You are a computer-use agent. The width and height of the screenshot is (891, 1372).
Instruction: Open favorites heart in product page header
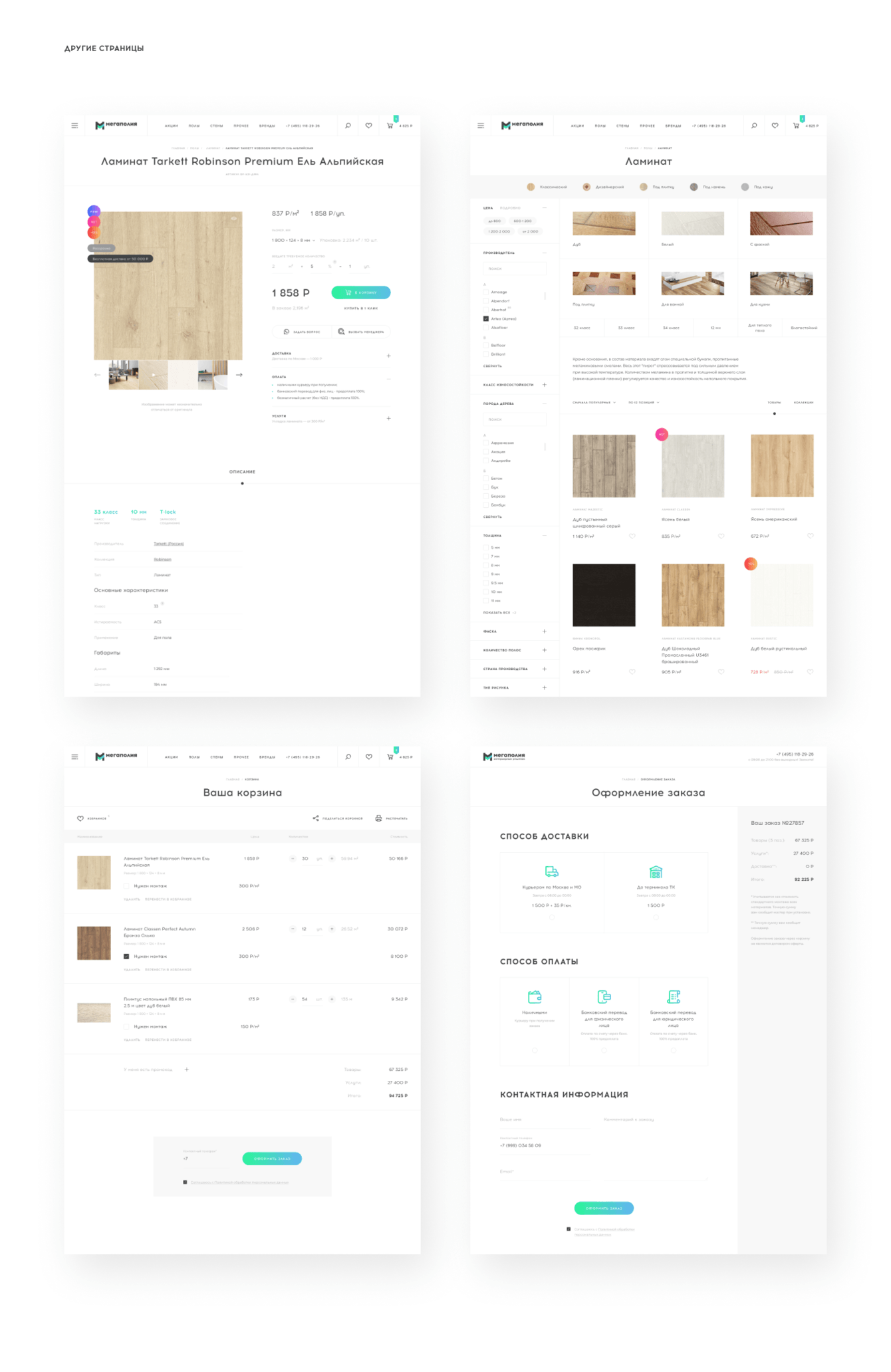click(x=369, y=125)
